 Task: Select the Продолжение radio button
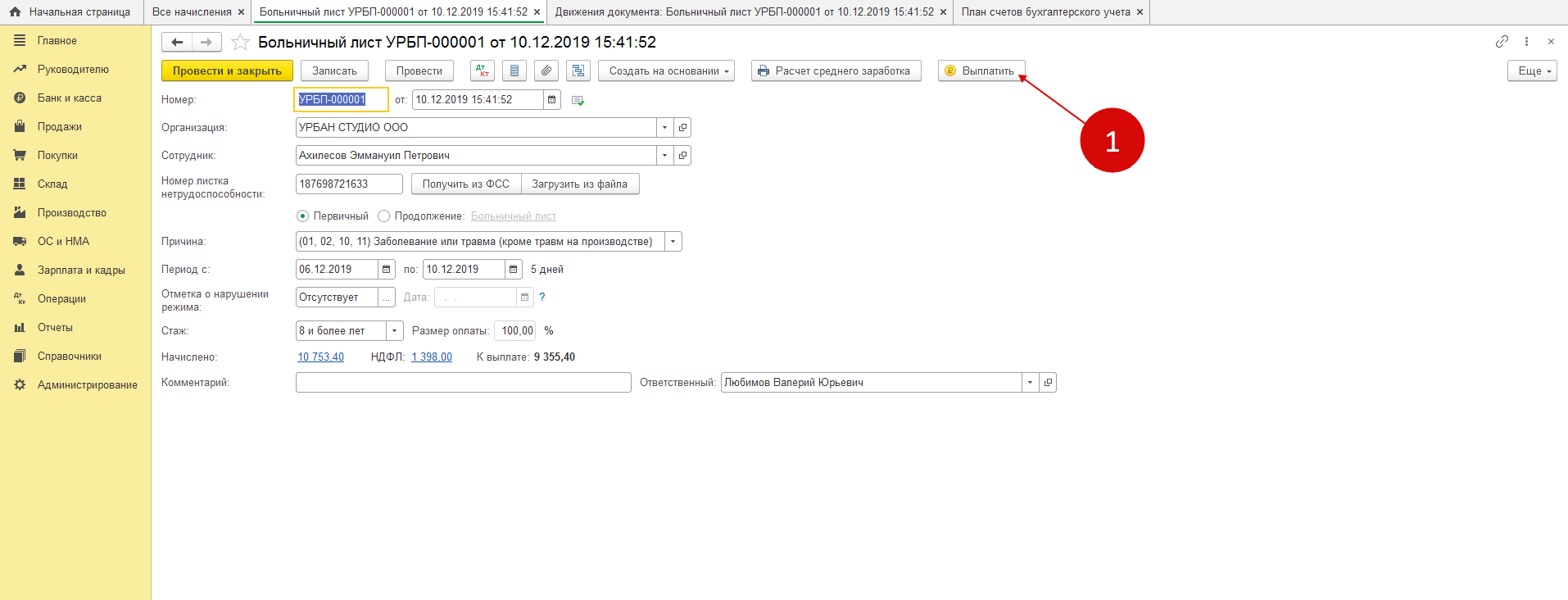click(x=383, y=216)
